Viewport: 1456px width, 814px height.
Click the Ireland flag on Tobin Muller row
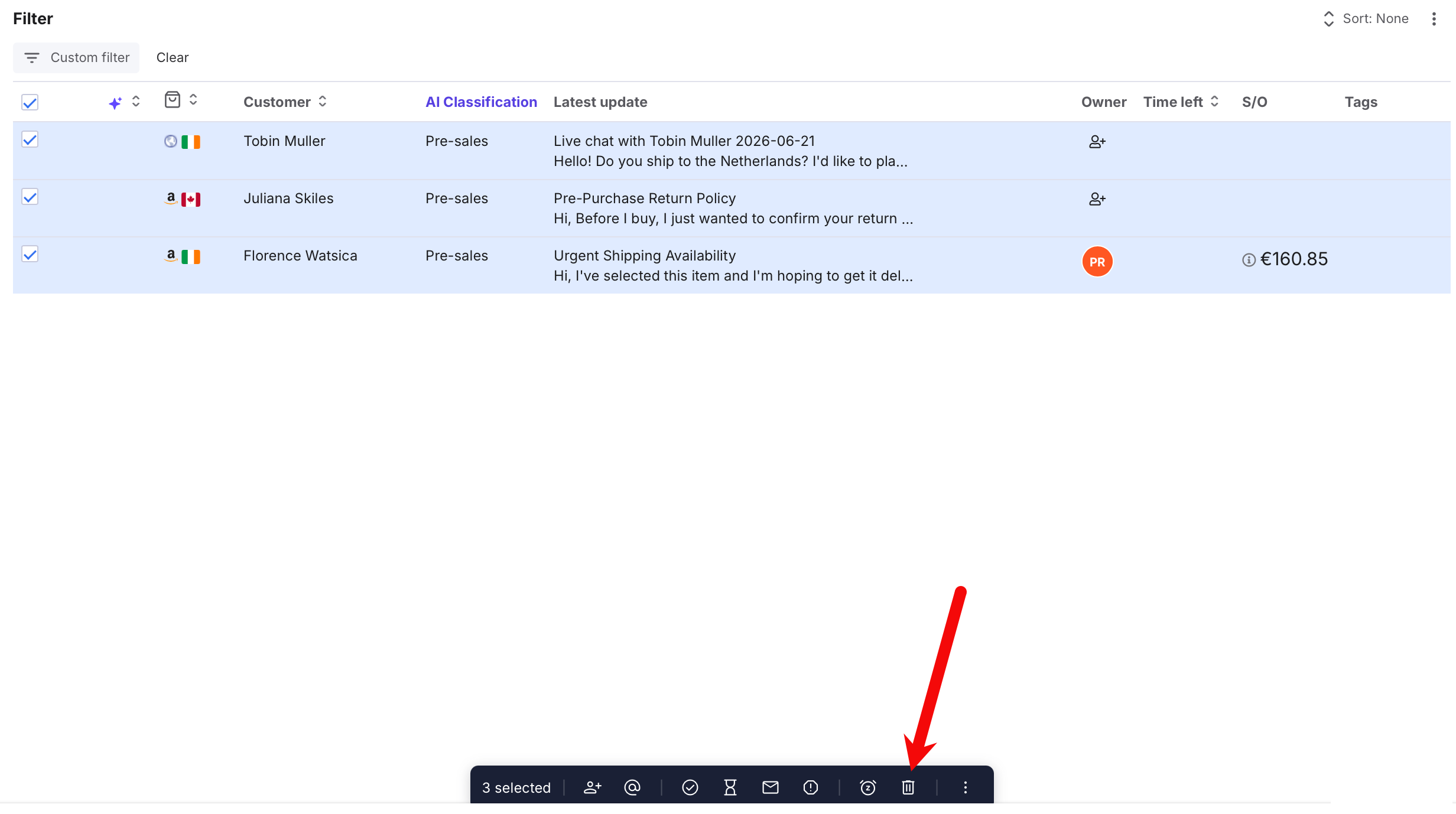(191, 142)
